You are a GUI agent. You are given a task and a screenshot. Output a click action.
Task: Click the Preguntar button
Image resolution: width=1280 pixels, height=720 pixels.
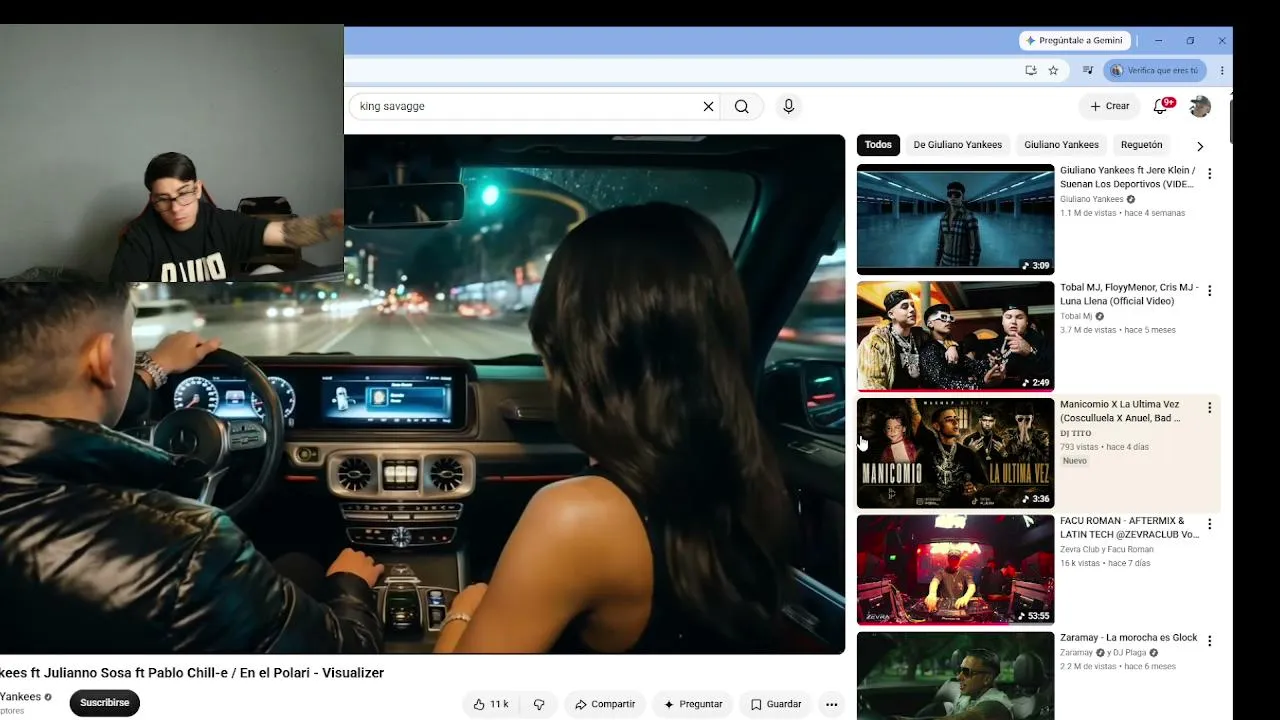pyautogui.click(x=693, y=704)
